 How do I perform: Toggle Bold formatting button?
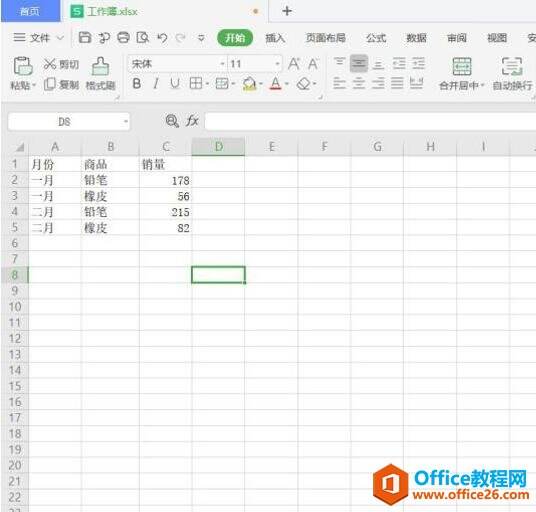(x=137, y=83)
